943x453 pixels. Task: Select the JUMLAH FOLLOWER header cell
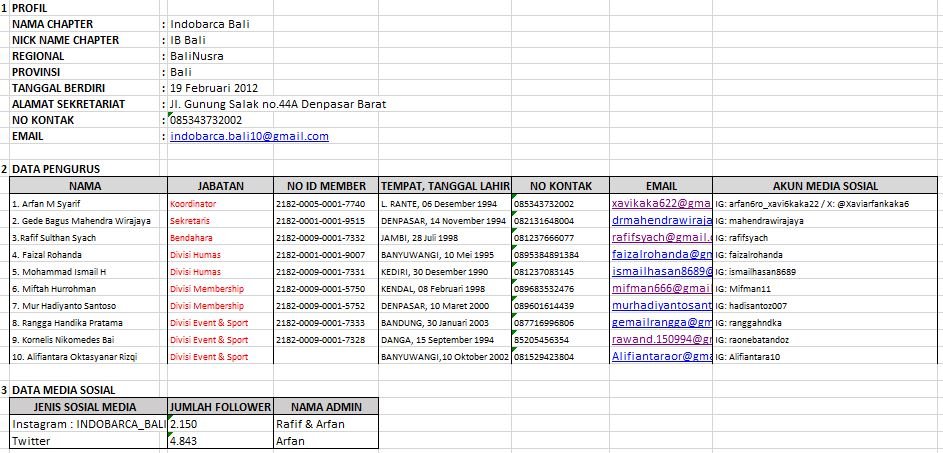(x=221, y=407)
